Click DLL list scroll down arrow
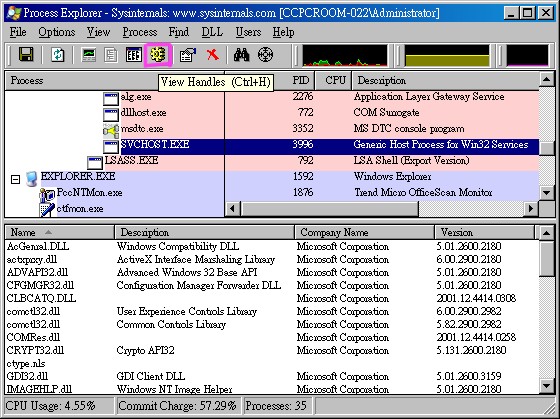 tap(547, 386)
